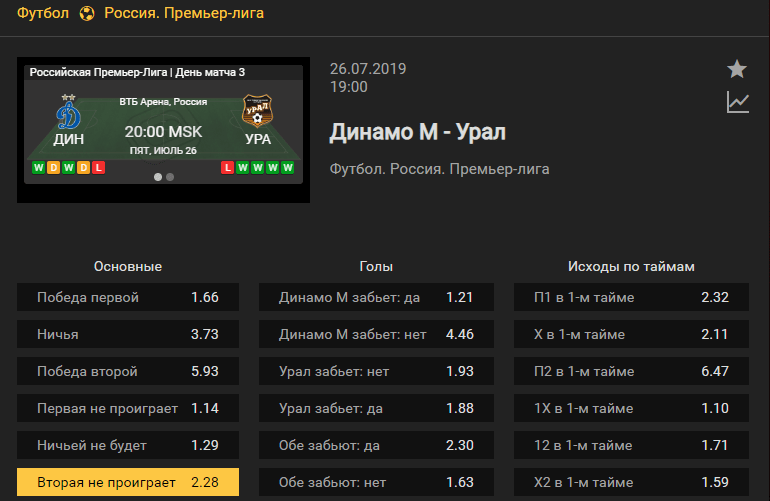
Task: Bet on Ничья at 3.73
Action: pyautogui.click(x=128, y=334)
